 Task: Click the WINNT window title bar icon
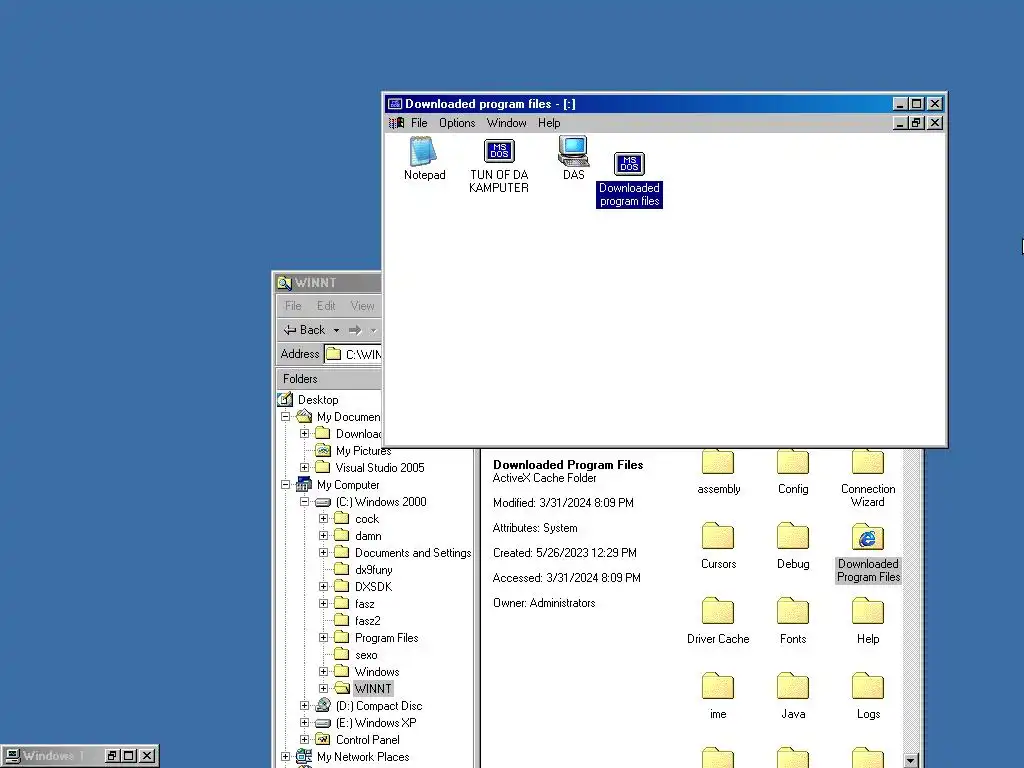click(x=284, y=283)
